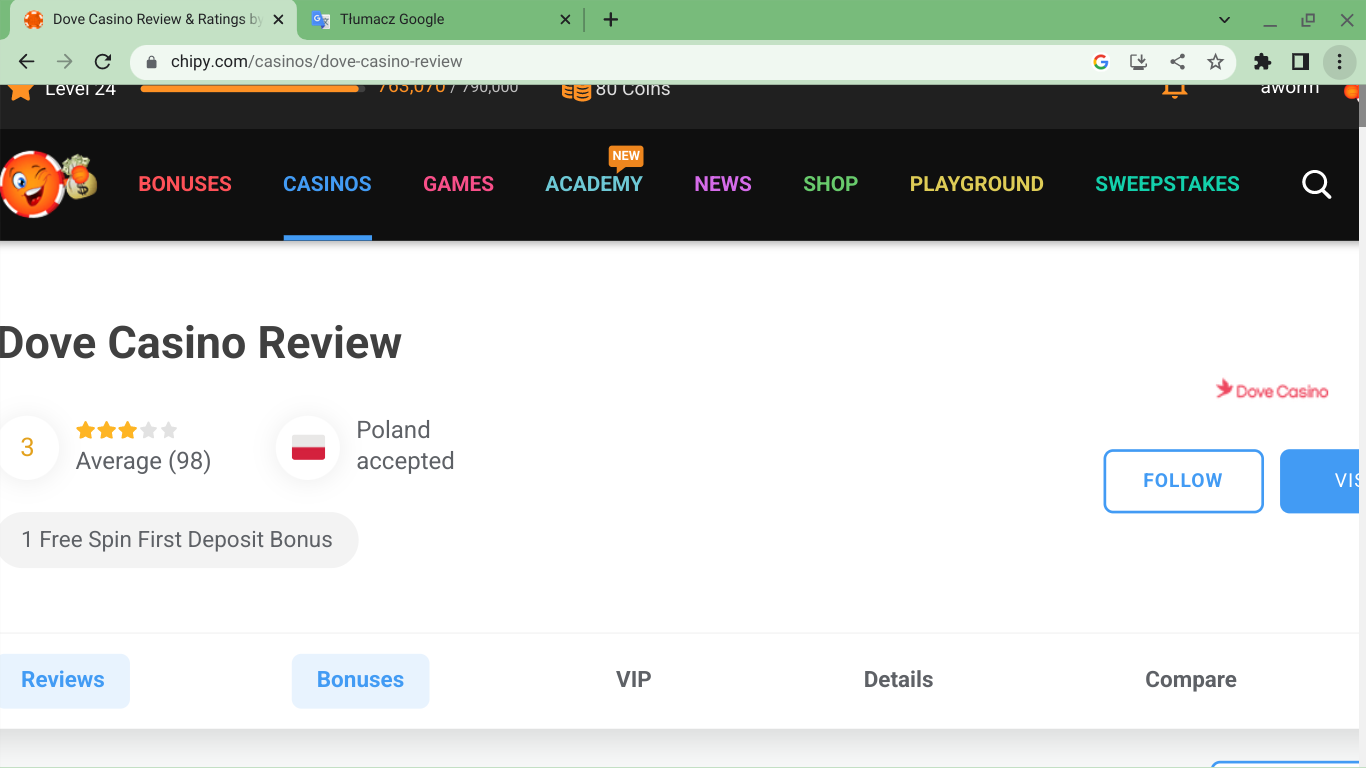Open Chrome's three-dot menu
The image size is (1366, 768).
coord(1340,61)
